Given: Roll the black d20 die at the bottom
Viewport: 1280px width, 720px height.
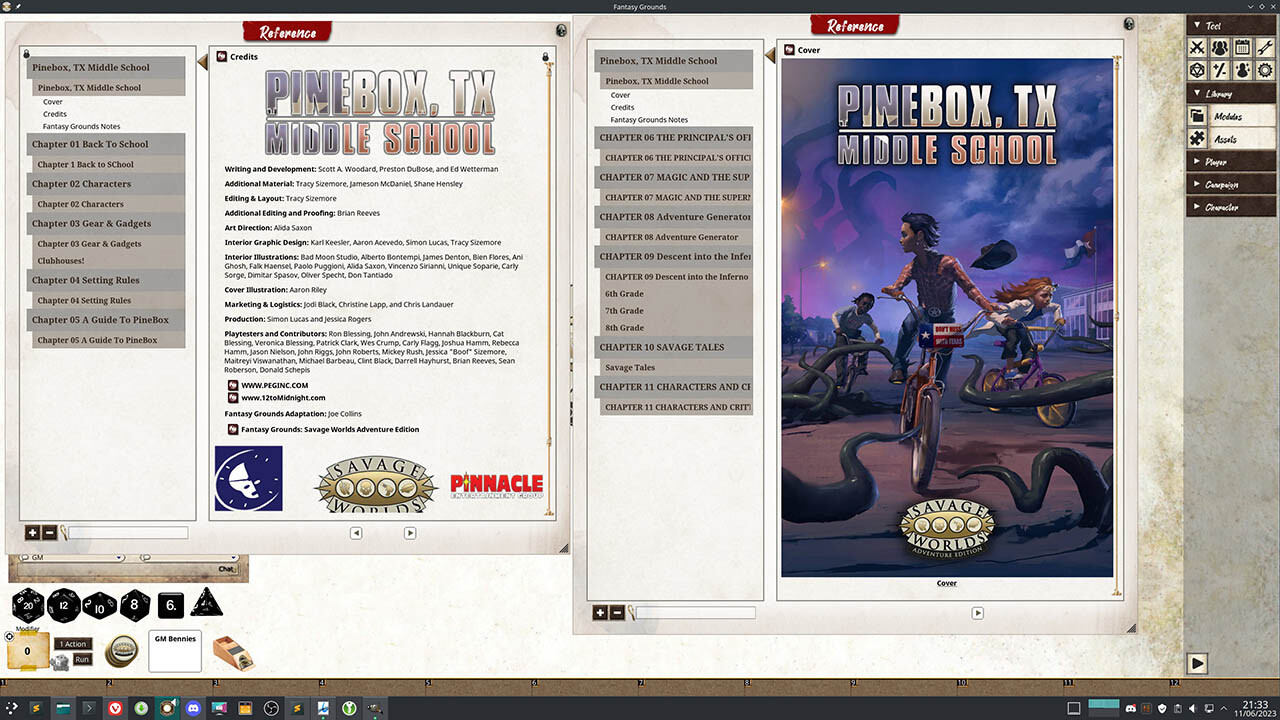Looking at the screenshot, I should coord(27,604).
